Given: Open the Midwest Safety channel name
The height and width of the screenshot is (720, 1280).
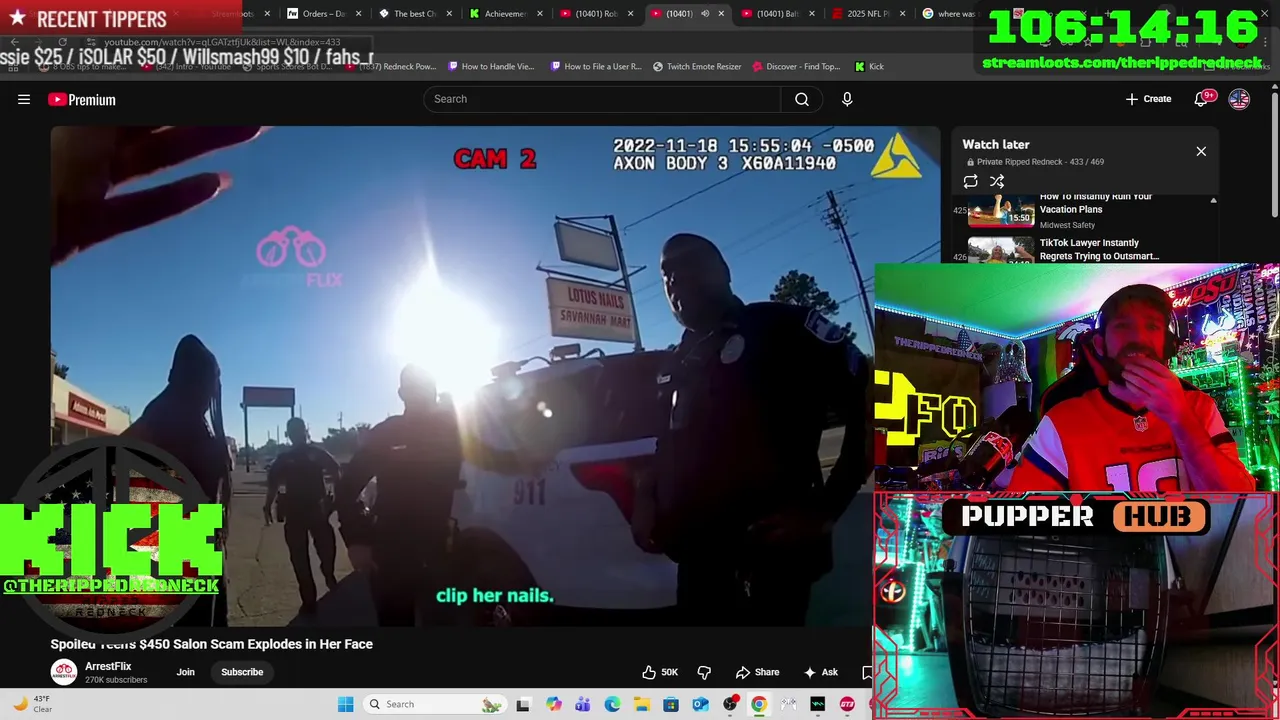Looking at the screenshot, I should tap(1067, 225).
